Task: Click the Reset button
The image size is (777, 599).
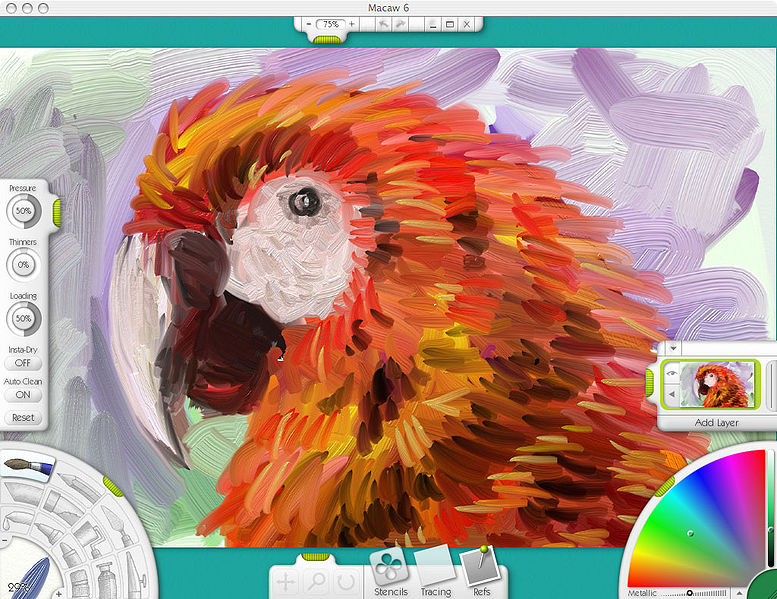Action: [23, 418]
